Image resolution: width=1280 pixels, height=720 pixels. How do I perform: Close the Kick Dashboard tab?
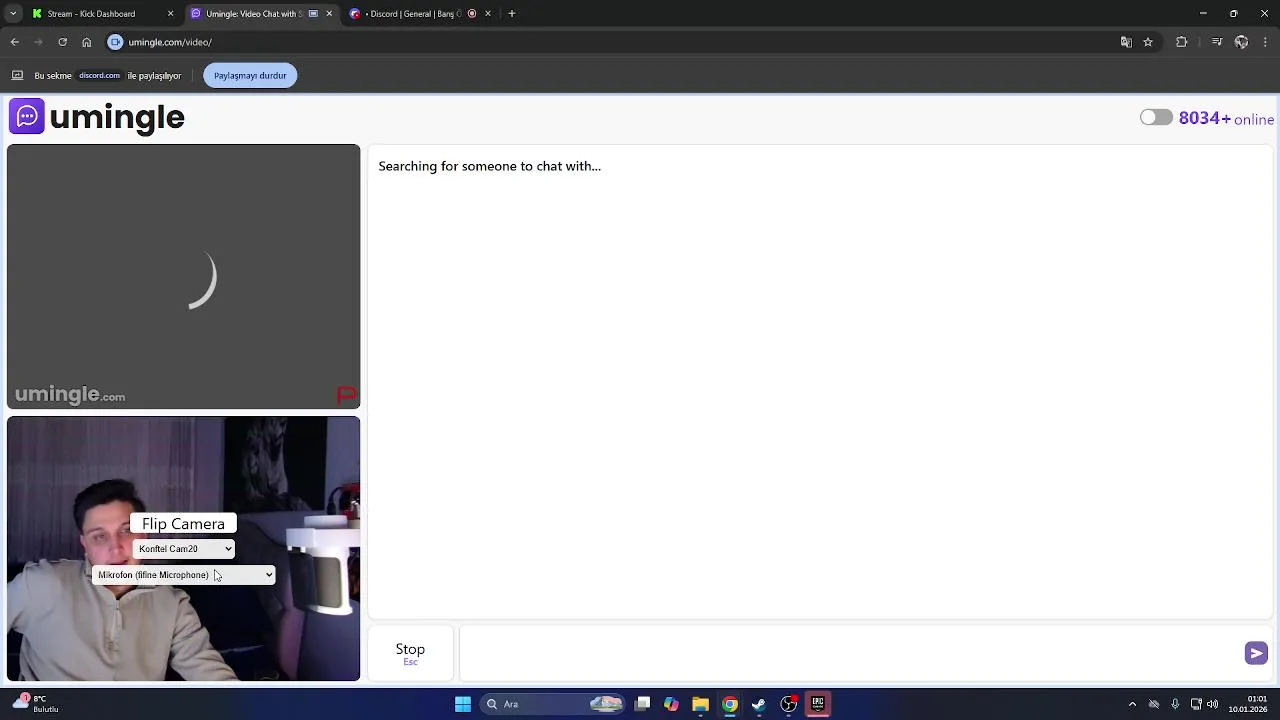pos(170,14)
